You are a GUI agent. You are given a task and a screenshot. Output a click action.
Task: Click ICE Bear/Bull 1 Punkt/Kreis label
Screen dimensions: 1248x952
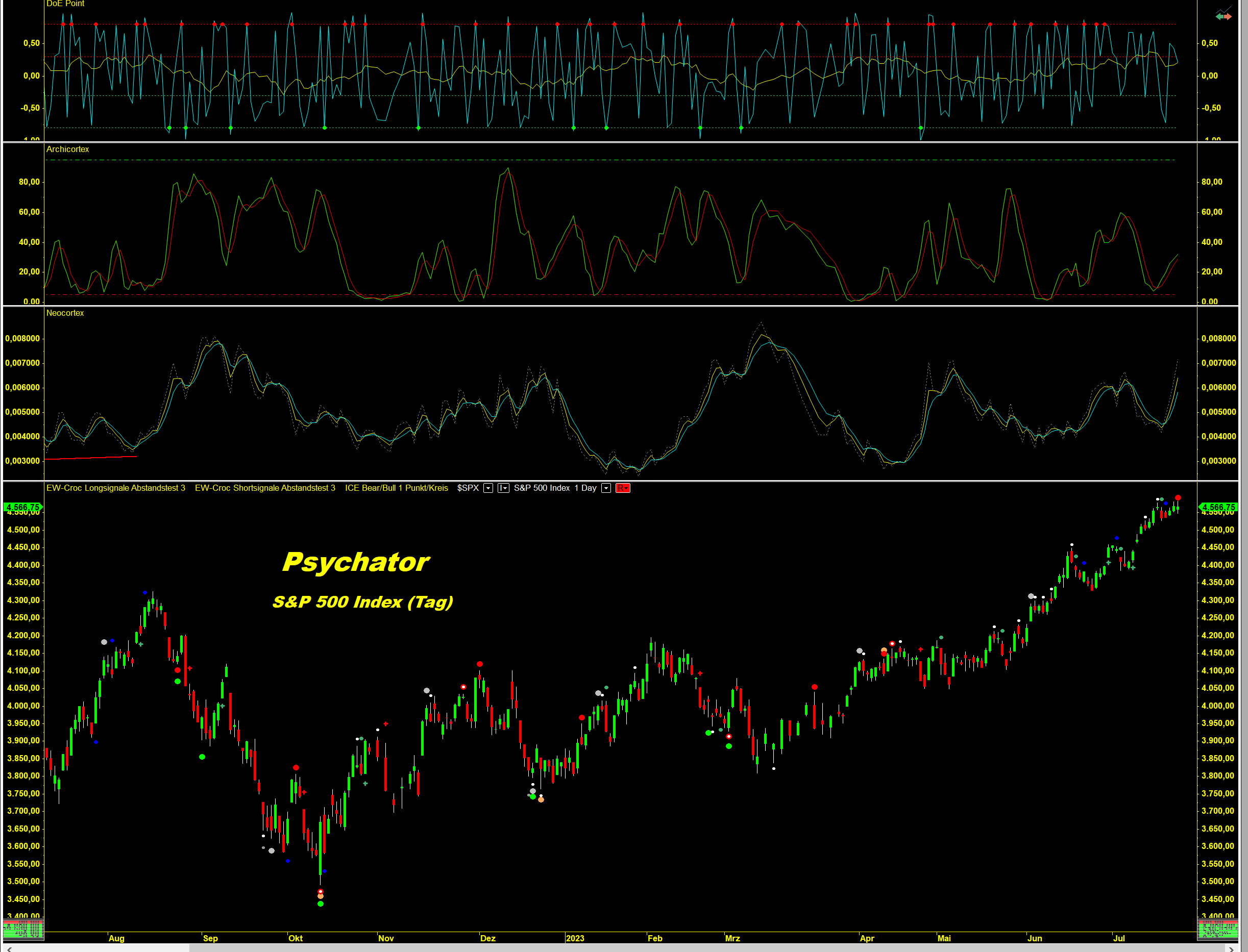click(396, 488)
